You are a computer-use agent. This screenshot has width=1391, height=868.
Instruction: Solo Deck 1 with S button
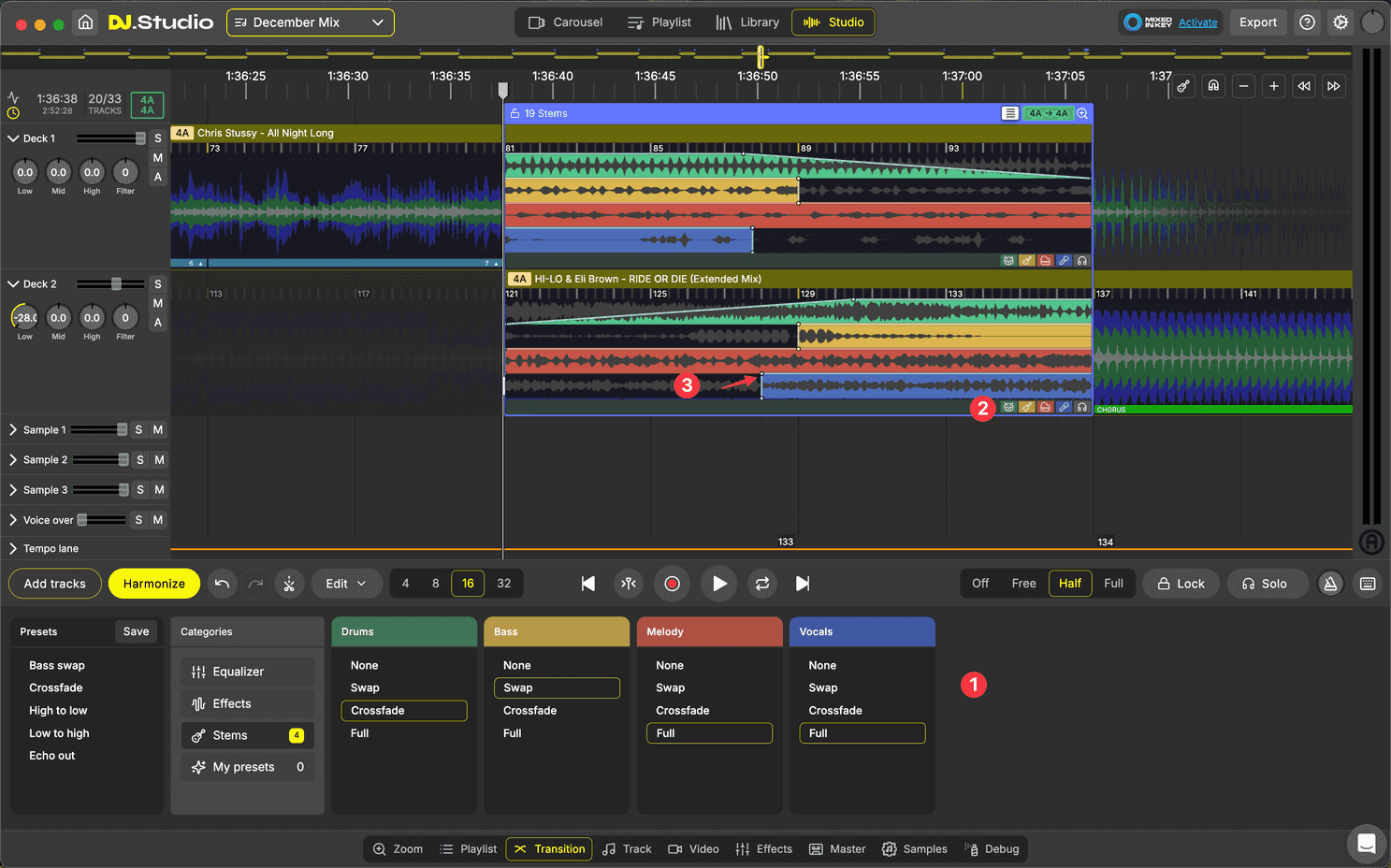click(158, 138)
